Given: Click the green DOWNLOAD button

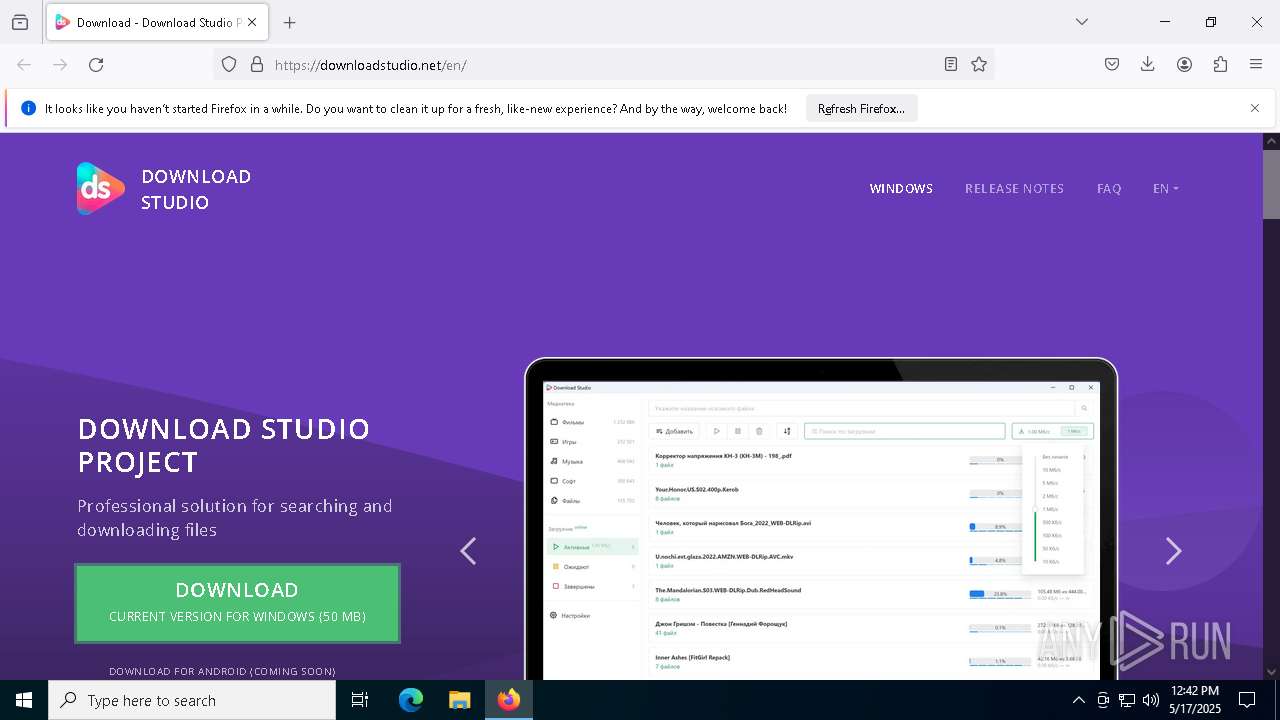Looking at the screenshot, I should coord(237,603).
